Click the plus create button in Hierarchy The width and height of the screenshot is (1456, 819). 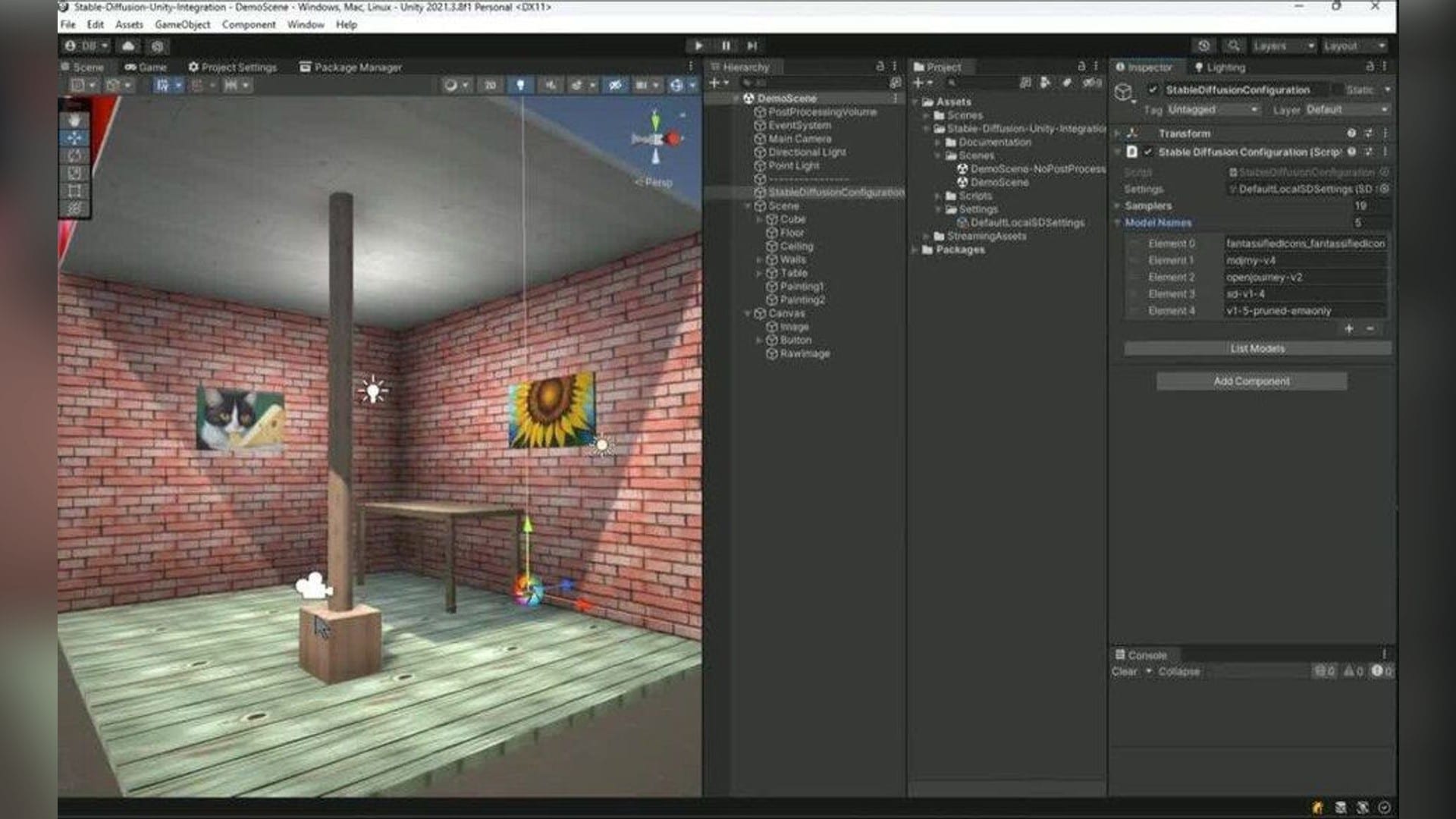pyautogui.click(x=718, y=83)
